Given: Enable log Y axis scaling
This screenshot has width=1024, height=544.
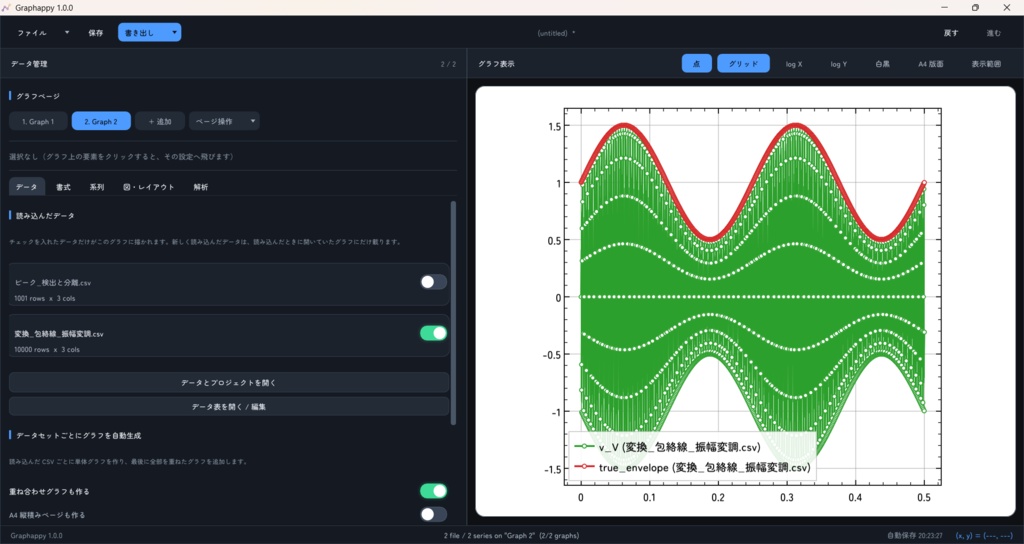Looking at the screenshot, I should 839,64.
